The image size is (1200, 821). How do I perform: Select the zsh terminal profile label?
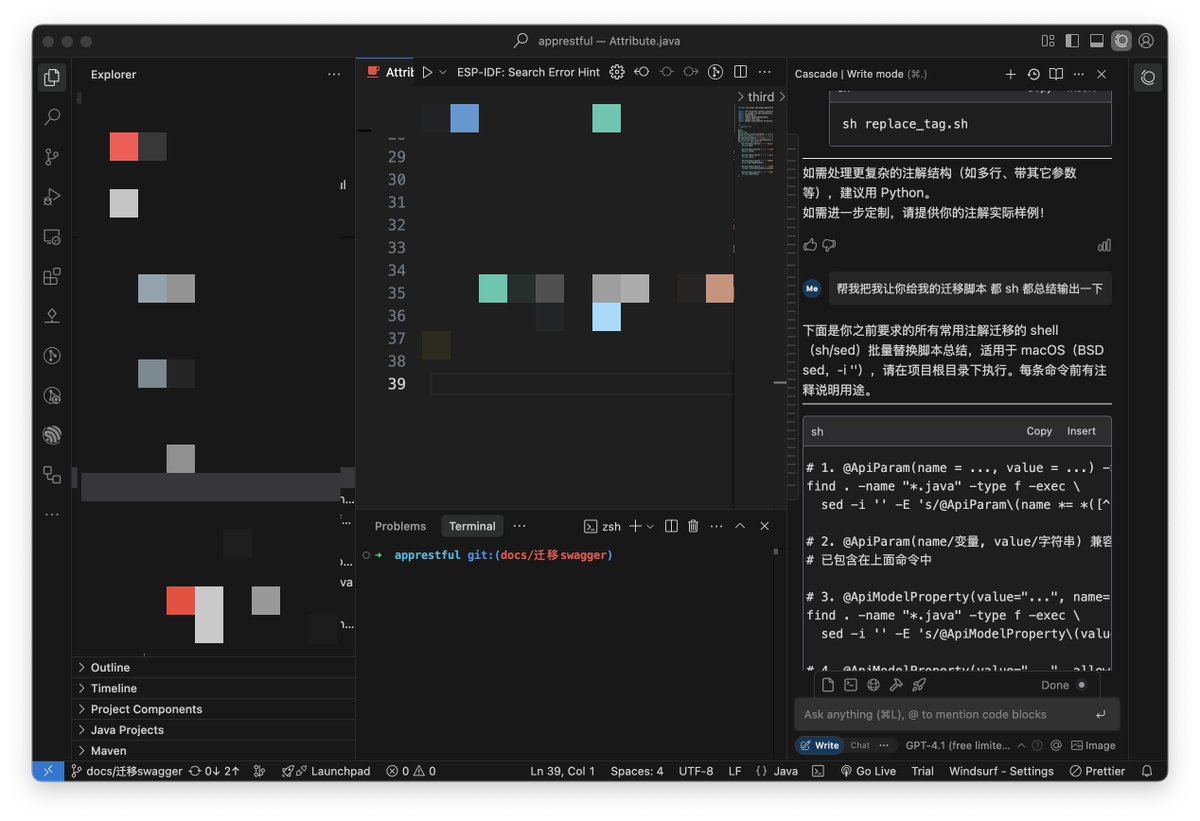pos(603,526)
